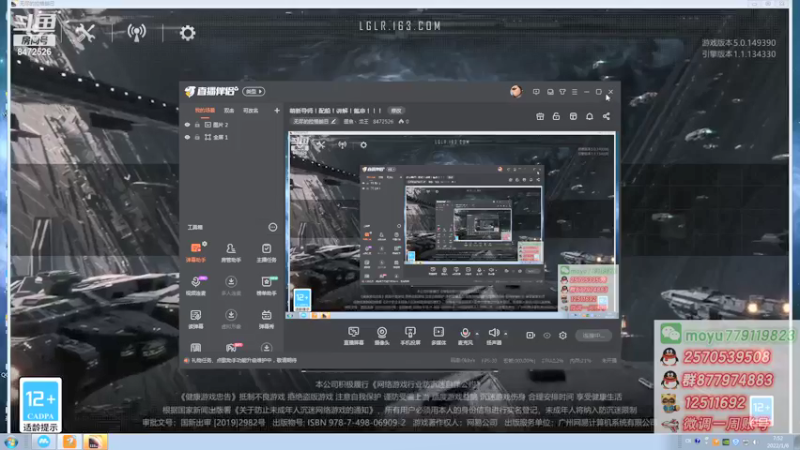Click the share icon in streaming app
The height and width of the screenshot is (450, 800).
pyautogui.click(x=606, y=116)
